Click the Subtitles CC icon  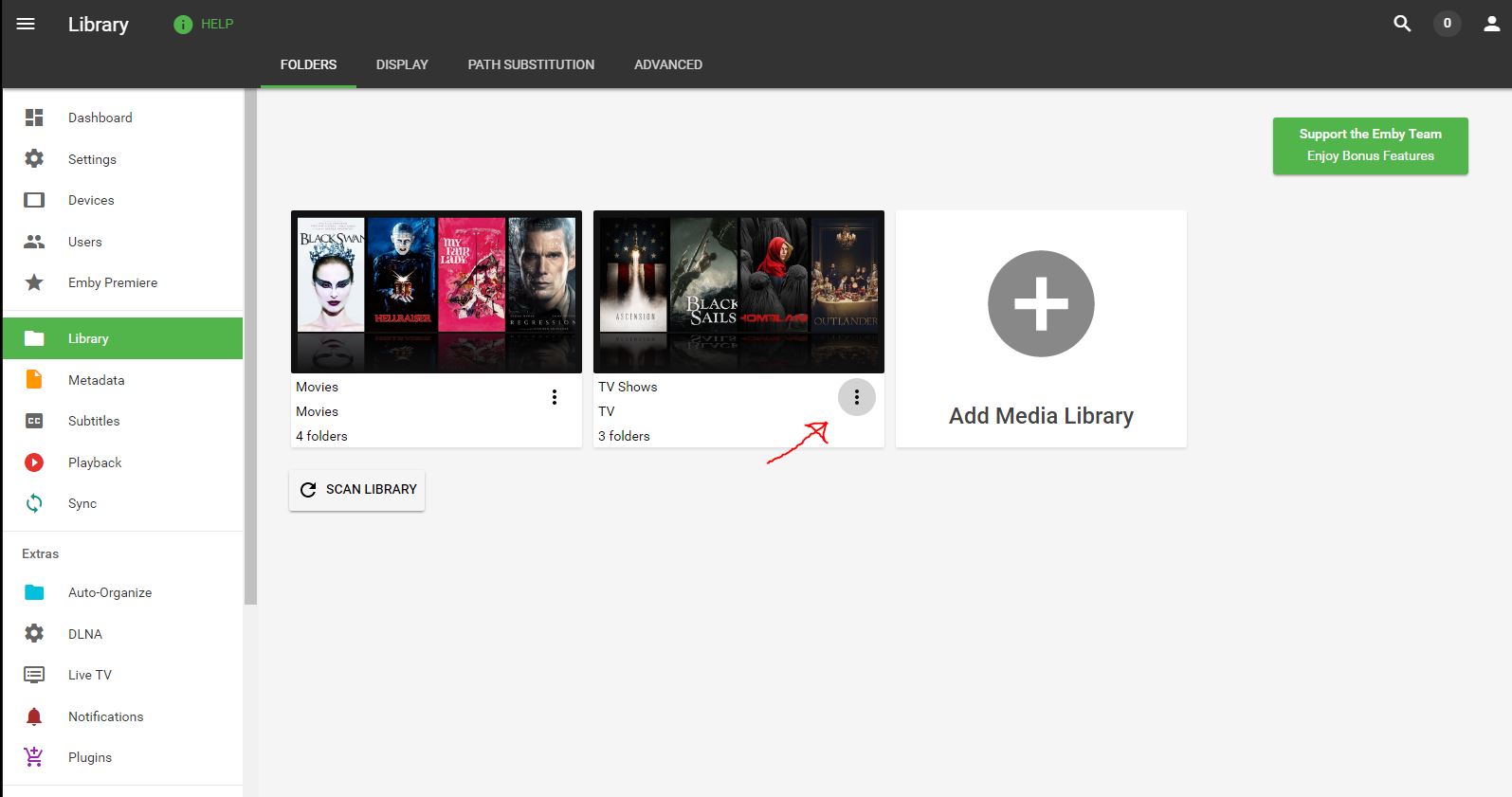click(x=34, y=421)
